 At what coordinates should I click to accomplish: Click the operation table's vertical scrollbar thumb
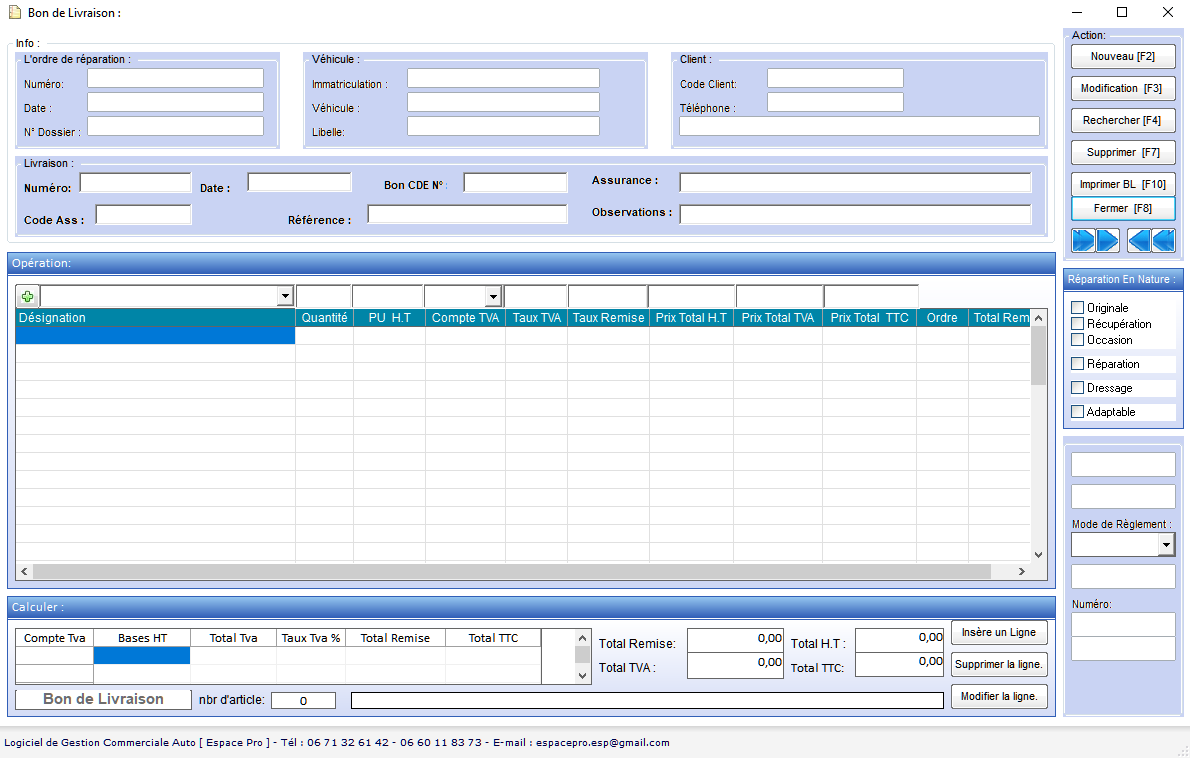tap(1038, 355)
